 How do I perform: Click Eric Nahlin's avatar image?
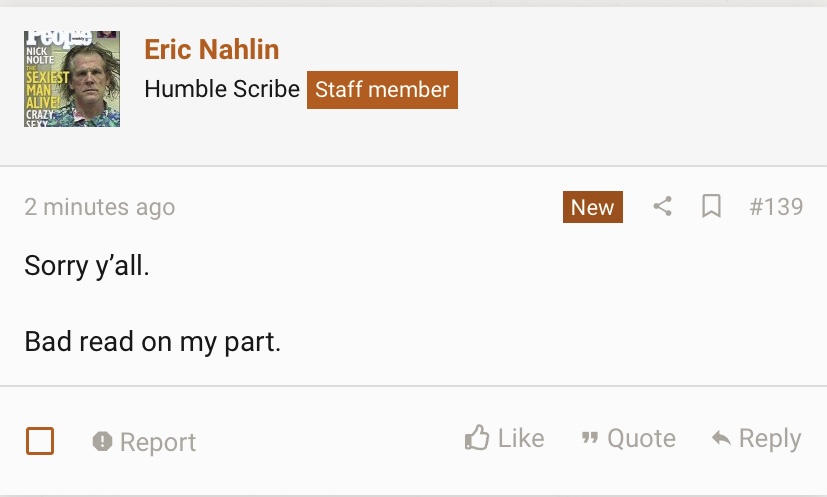[x=72, y=79]
